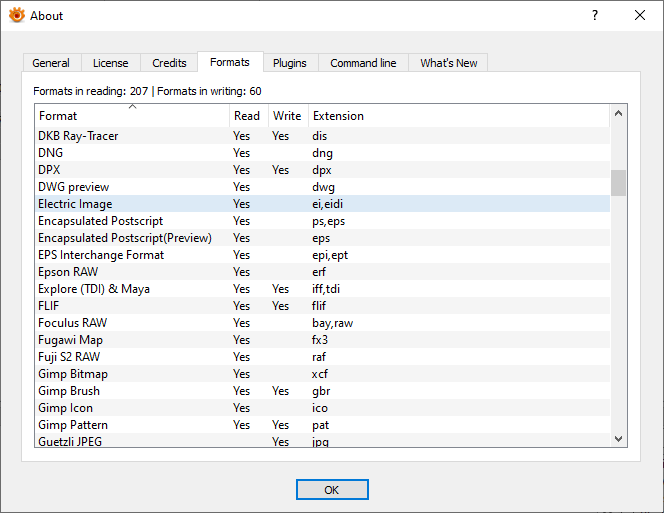This screenshot has width=664, height=513.
Task: Select the Foculus RAW row
Action: pos(323,323)
